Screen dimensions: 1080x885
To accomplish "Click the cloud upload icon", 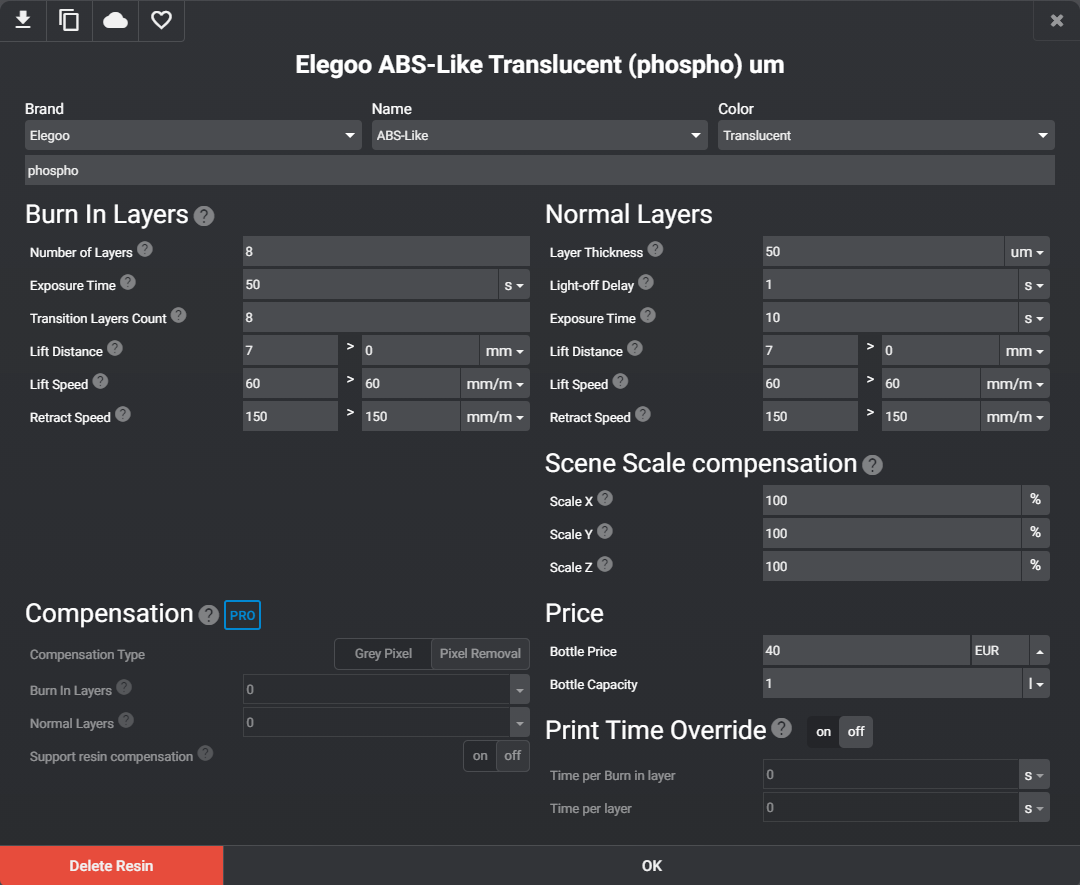I will pyautogui.click(x=115, y=20).
